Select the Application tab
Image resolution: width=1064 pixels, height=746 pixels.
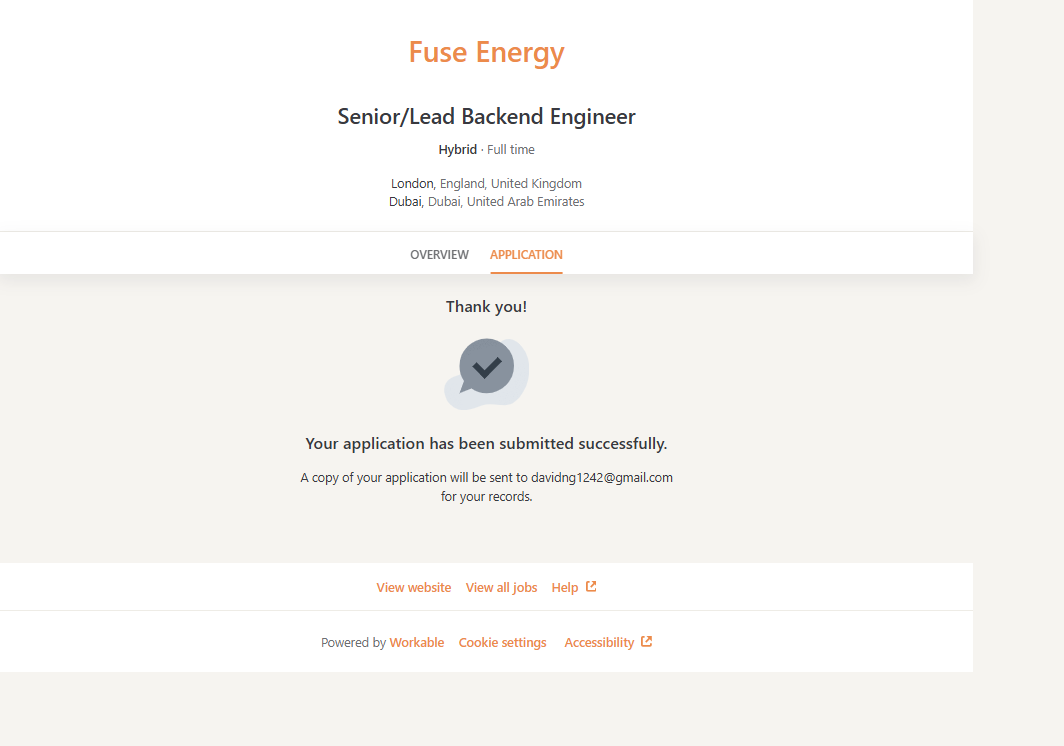[526, 255]
